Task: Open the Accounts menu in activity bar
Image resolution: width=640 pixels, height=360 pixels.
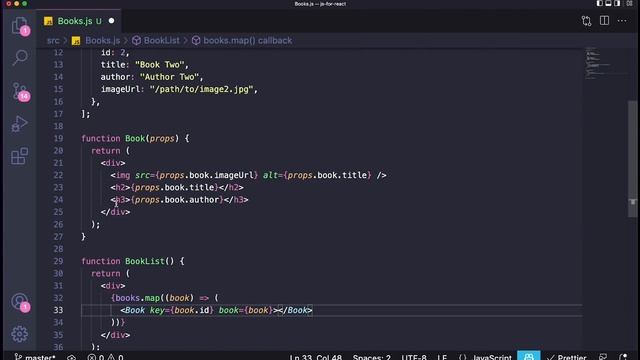Action: pos(20,302)
